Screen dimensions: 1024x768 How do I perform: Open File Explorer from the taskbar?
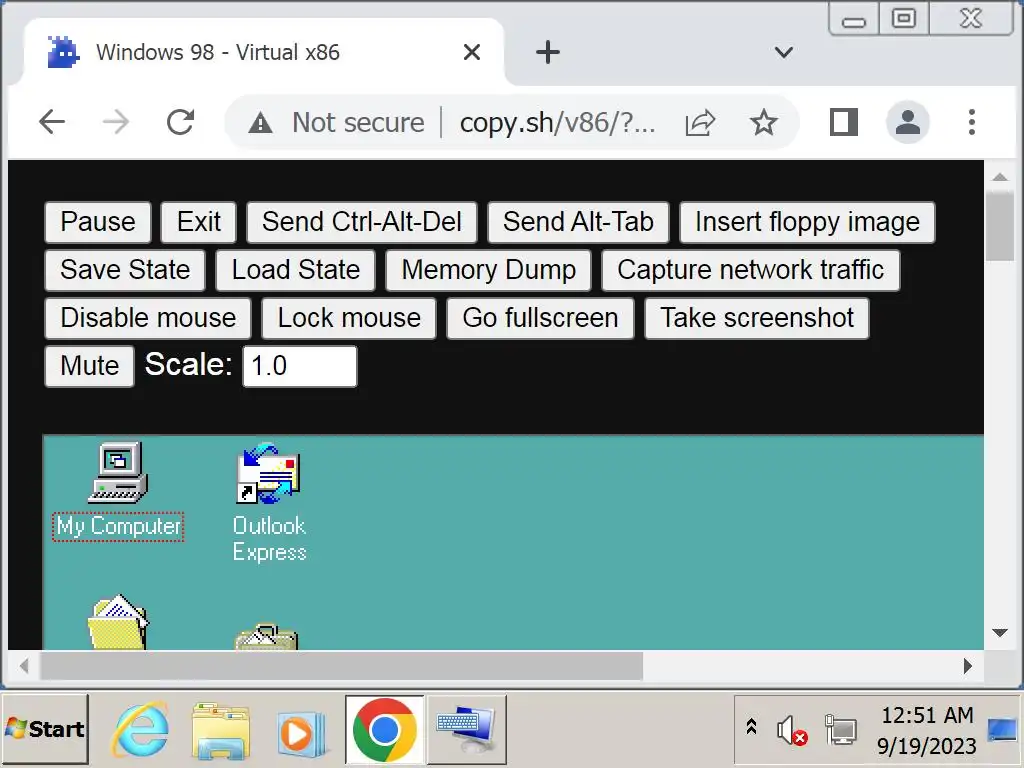pos(221,729)
